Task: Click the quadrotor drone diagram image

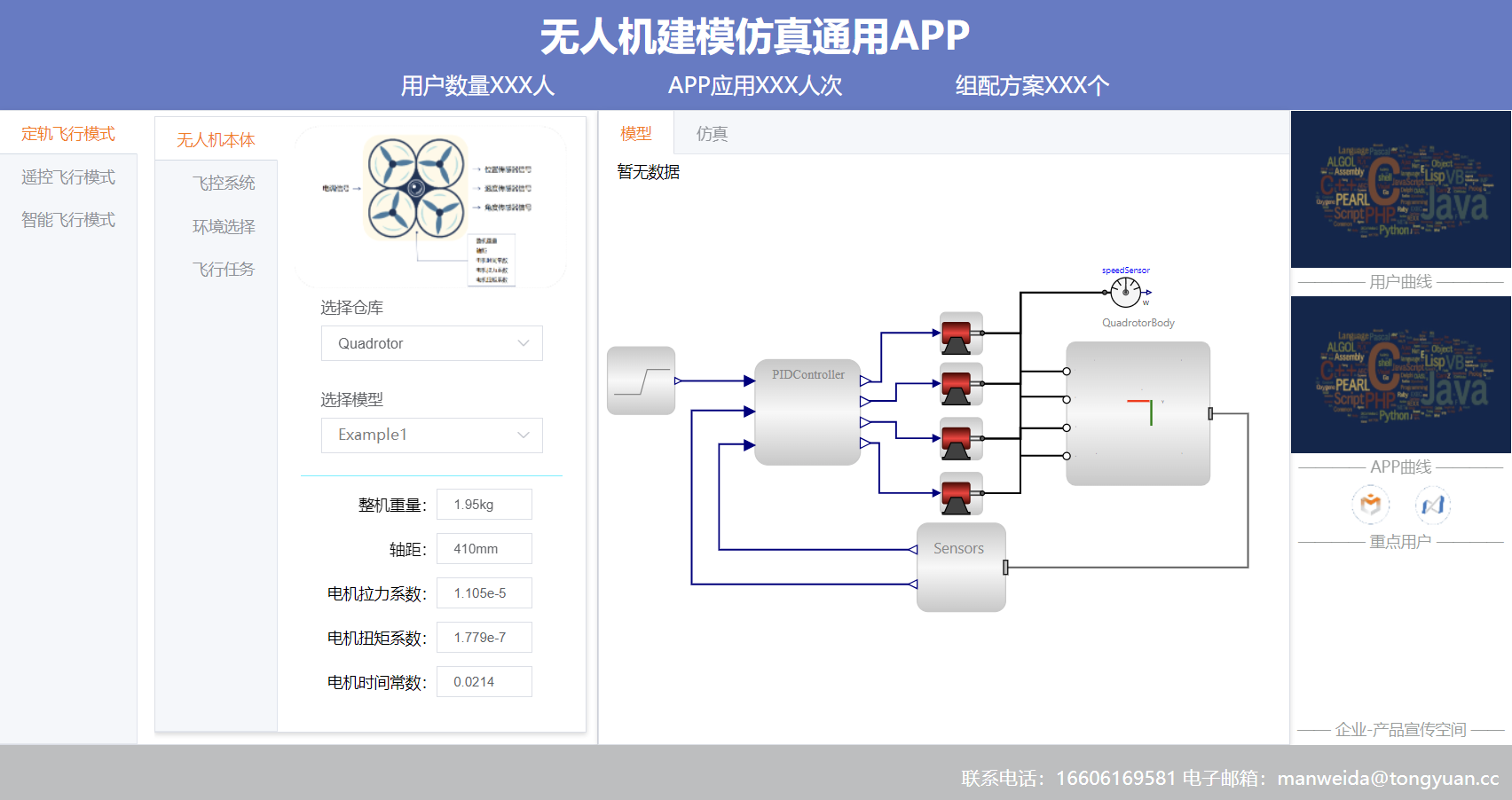Action: (430, 207)
